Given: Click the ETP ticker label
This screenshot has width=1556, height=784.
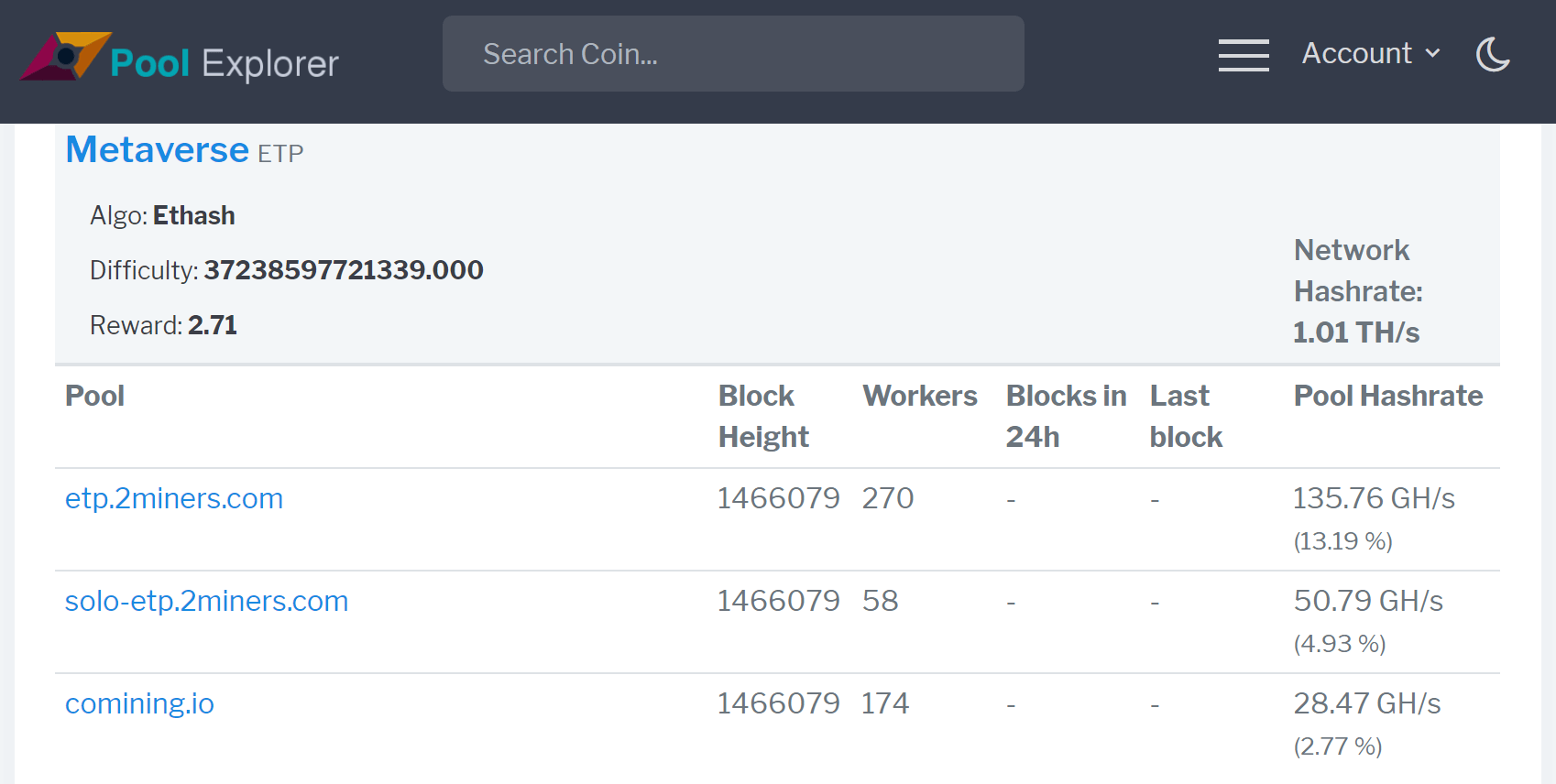Looking at the screenshot, I should [280, 154].
